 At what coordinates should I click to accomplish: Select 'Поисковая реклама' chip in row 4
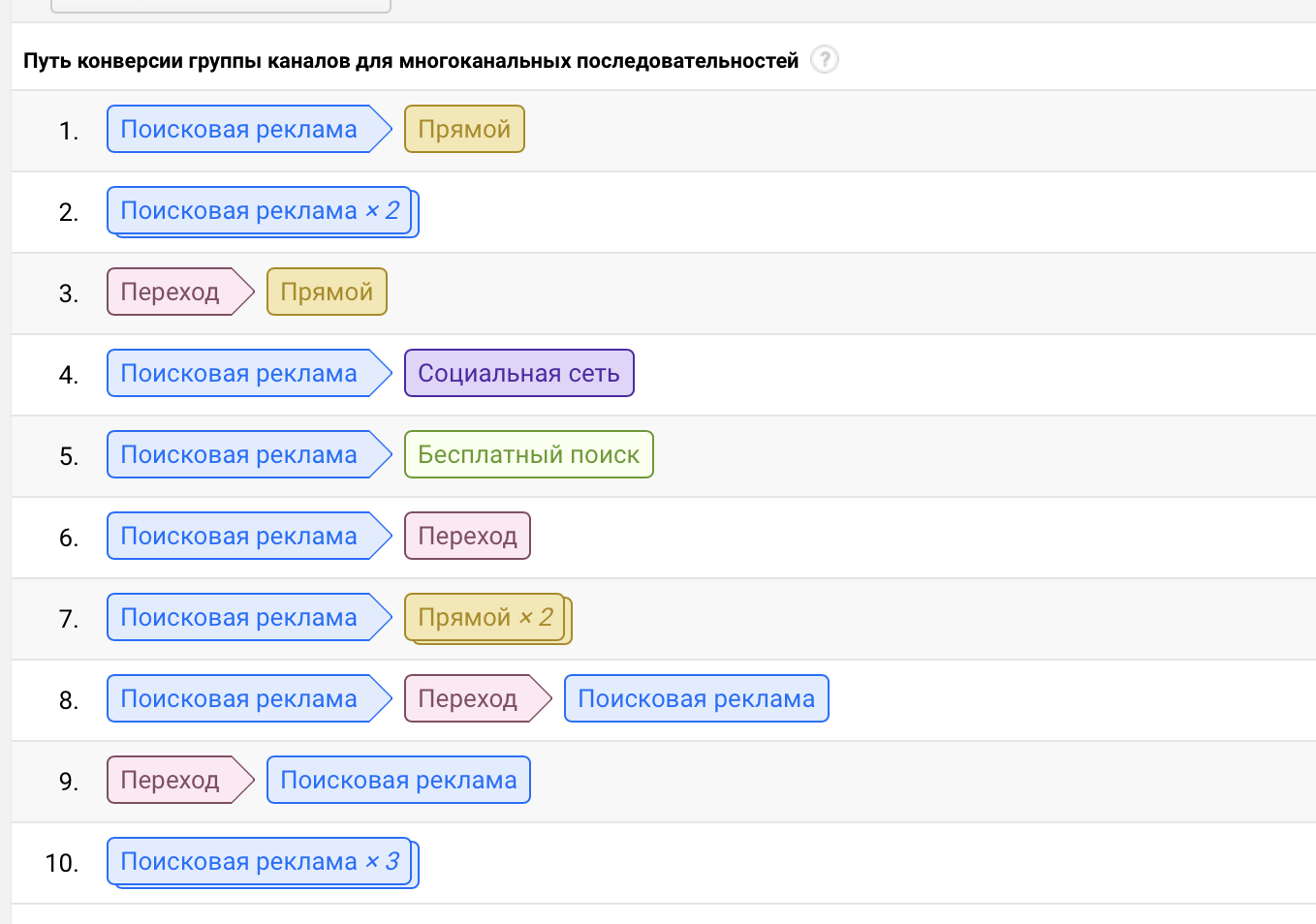(x=249, y=373)
